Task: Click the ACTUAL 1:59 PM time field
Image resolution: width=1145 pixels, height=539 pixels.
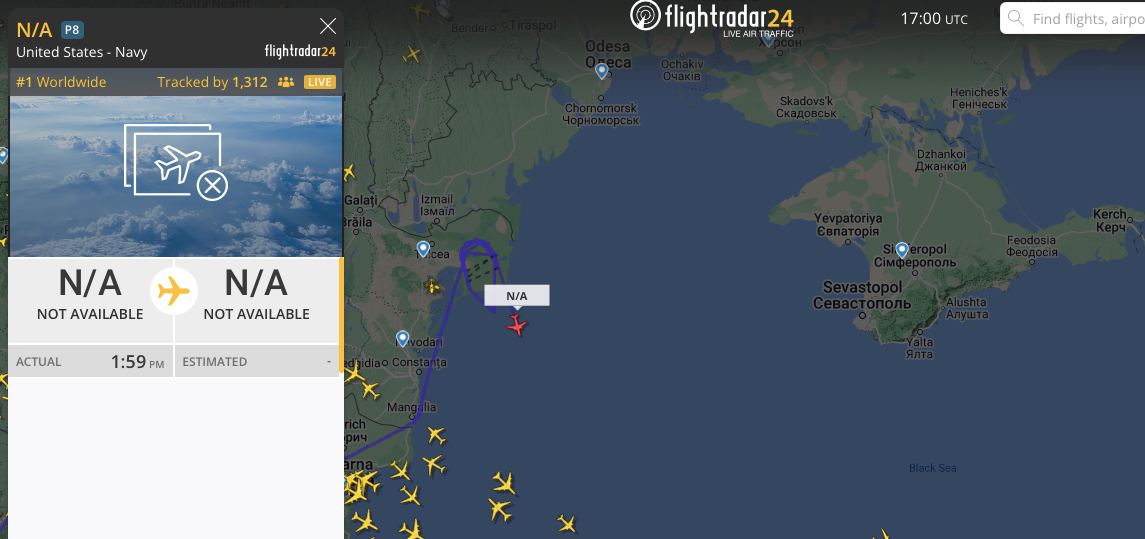Action: coord(91,362)
